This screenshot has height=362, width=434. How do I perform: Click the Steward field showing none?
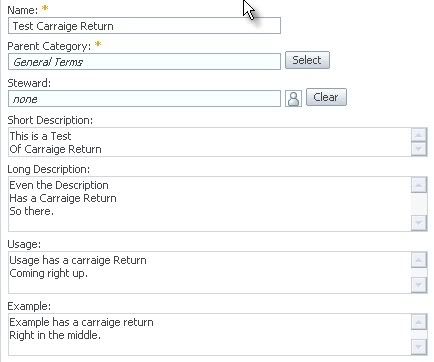pyautogui.click(x=144, y=99)
